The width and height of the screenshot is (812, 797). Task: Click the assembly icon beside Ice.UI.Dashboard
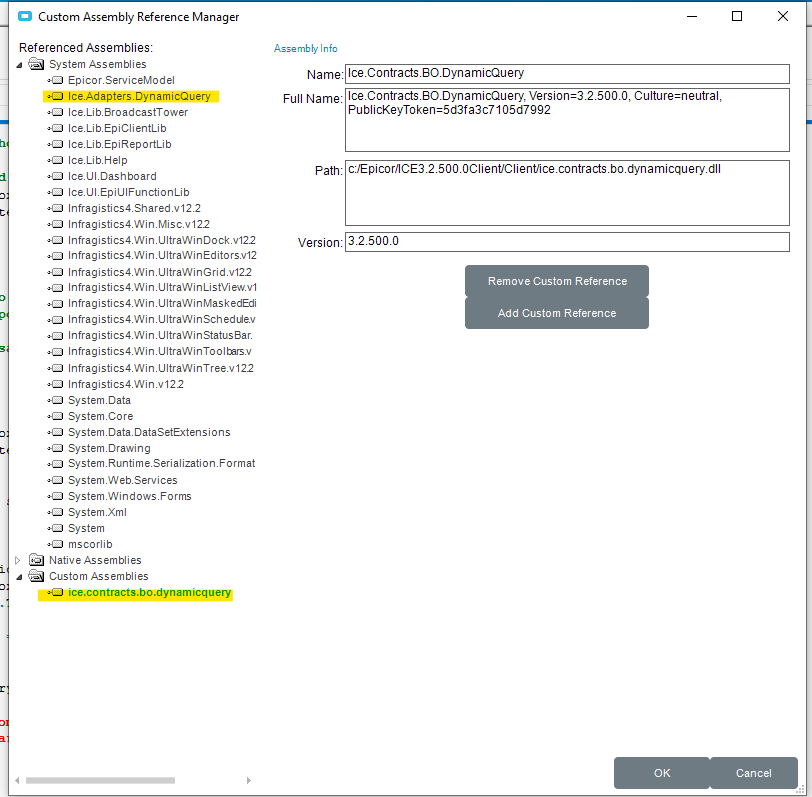[56, 177]
